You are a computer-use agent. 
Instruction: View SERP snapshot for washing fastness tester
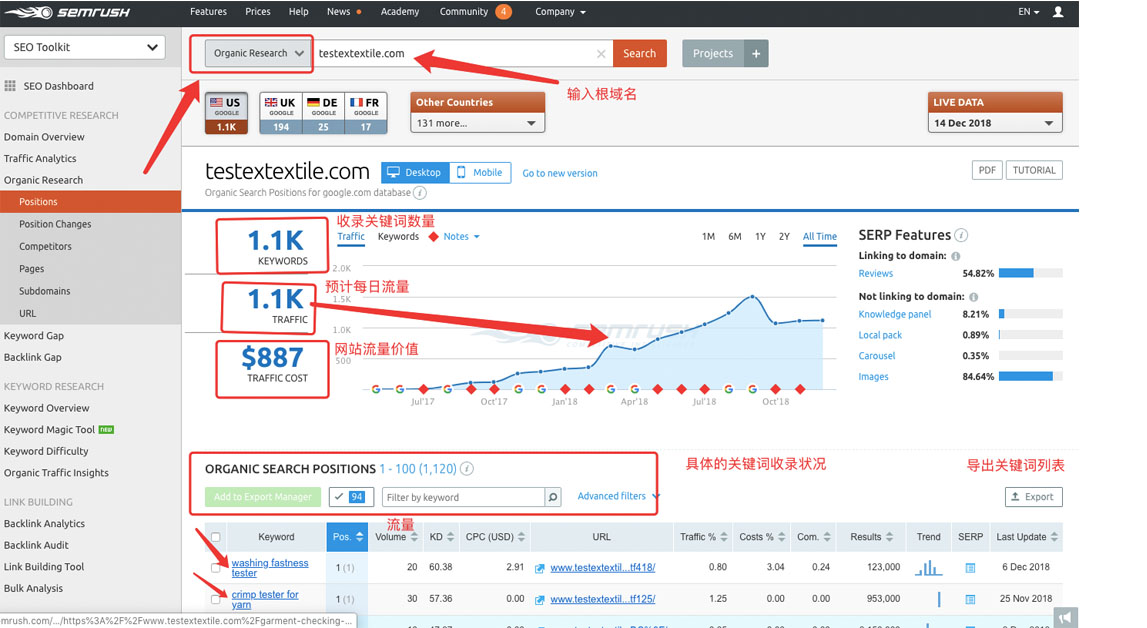click(970, 567)
